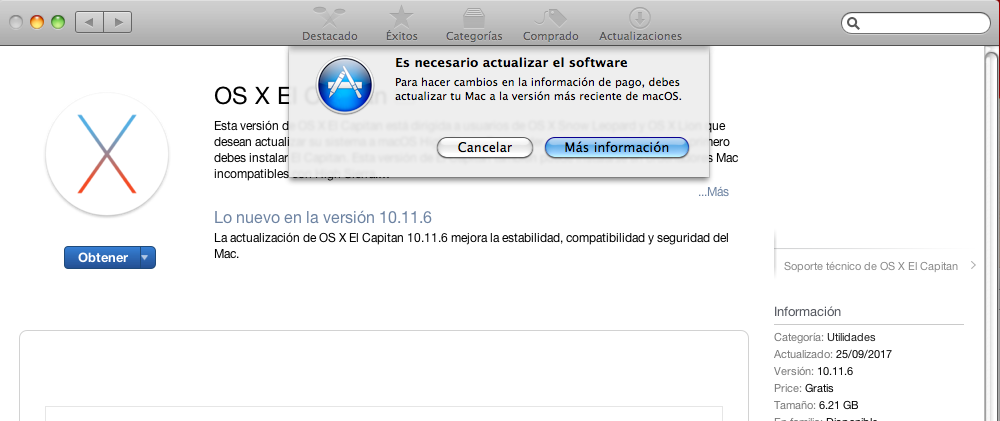Focus the App Store search field

pyautogui.click(x=915, y=24)
